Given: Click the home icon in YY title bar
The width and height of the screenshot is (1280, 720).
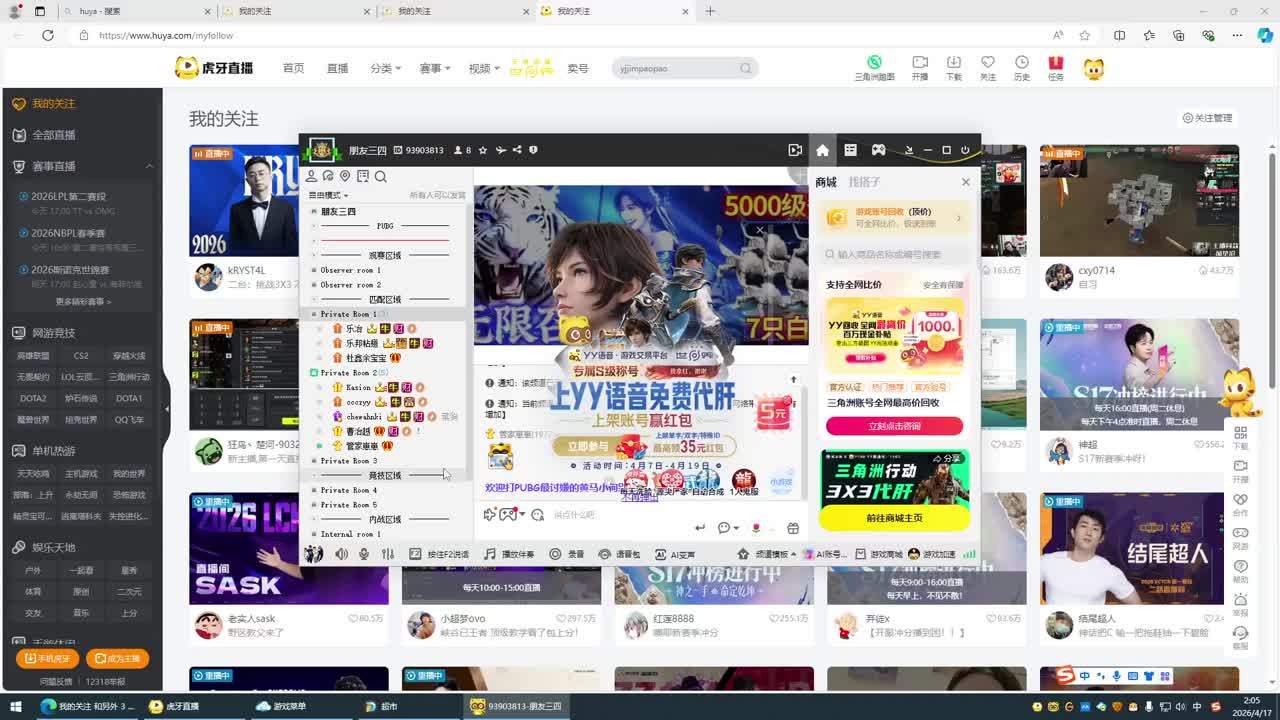Looking at the screenshot, I should 822,150.
